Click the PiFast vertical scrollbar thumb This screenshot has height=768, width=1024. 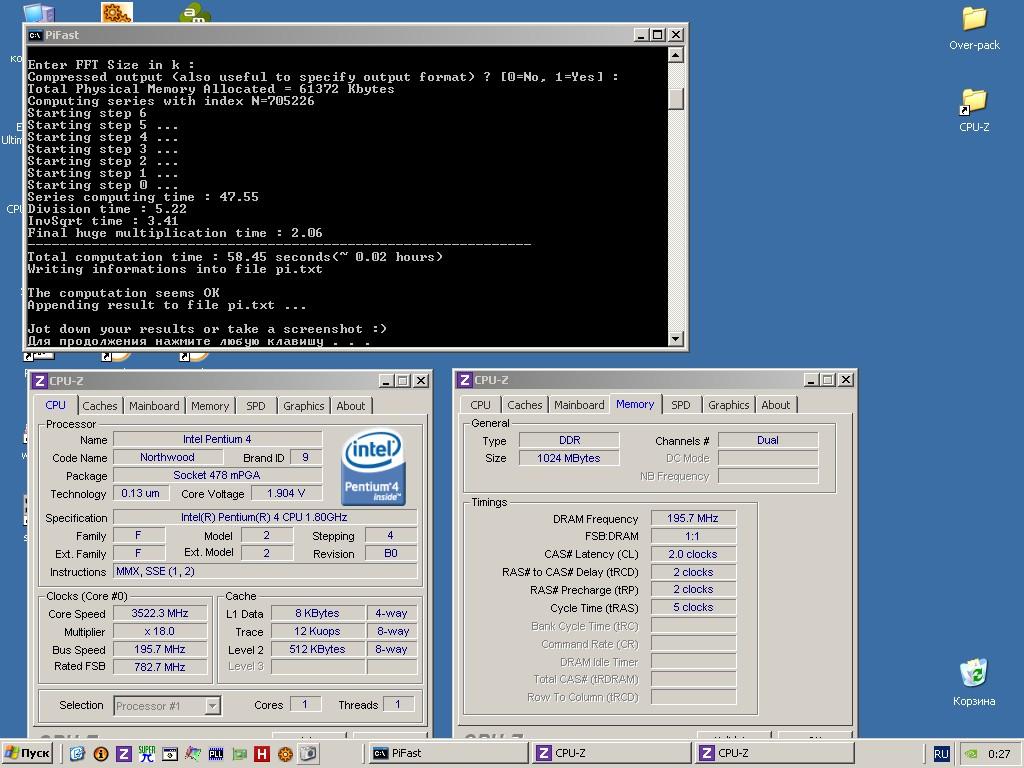(x=676, y=98)
